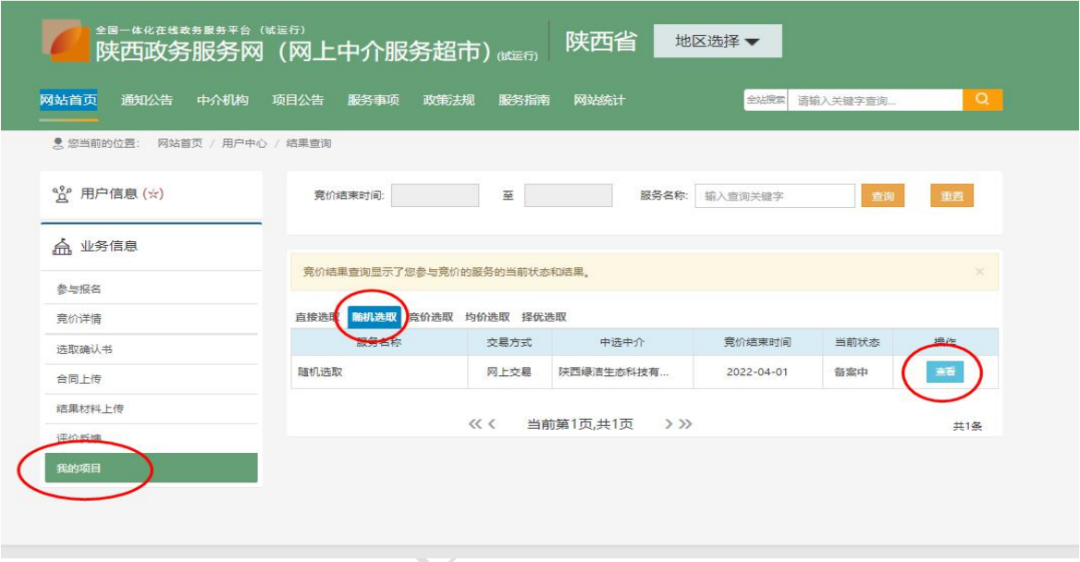The height and width of the screenshot is (562, 1080).
Task: Focus the 服务名称 keyword field
Action: point(775,196)
